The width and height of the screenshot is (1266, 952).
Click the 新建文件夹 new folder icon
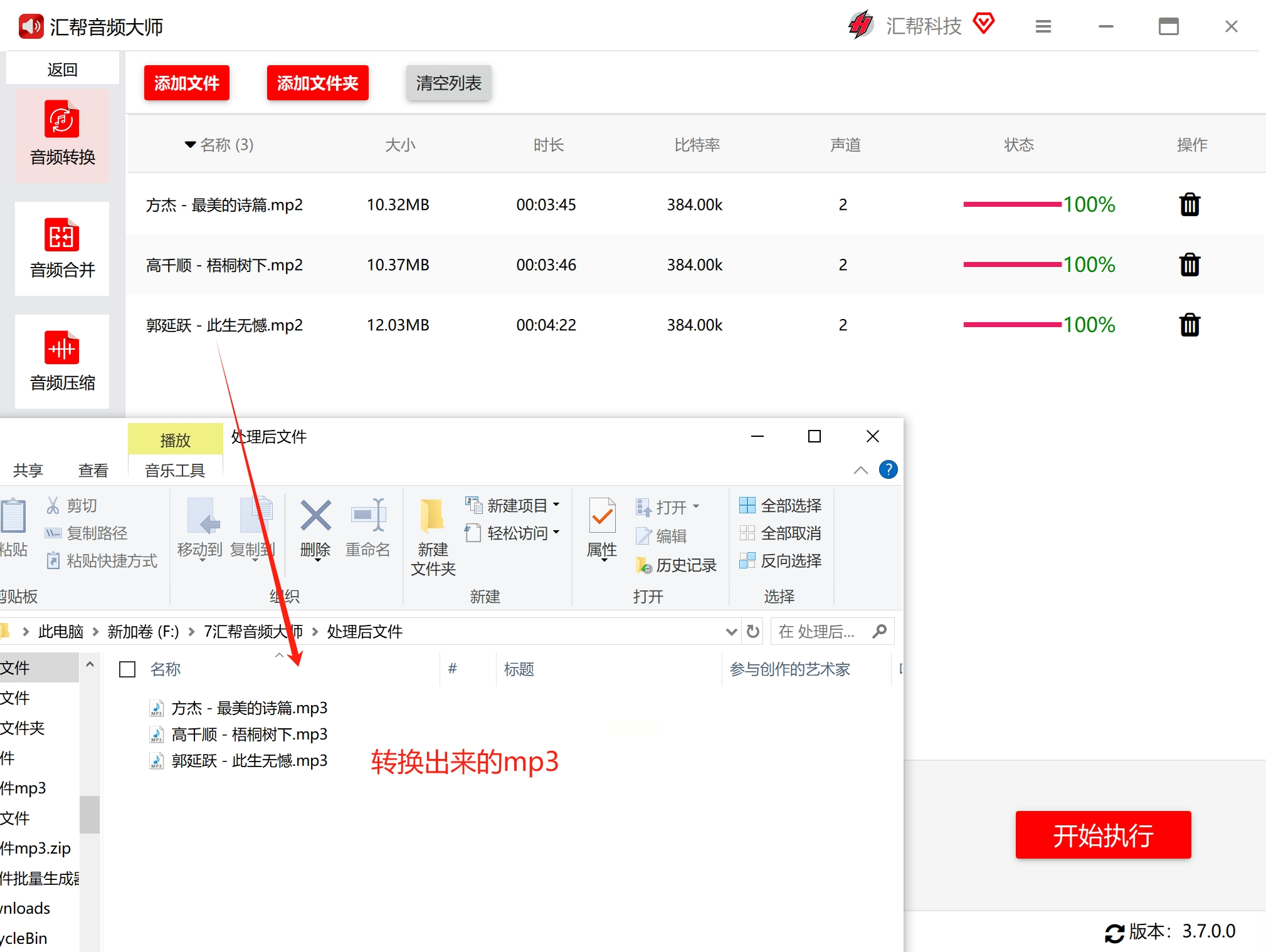[433, 516]
